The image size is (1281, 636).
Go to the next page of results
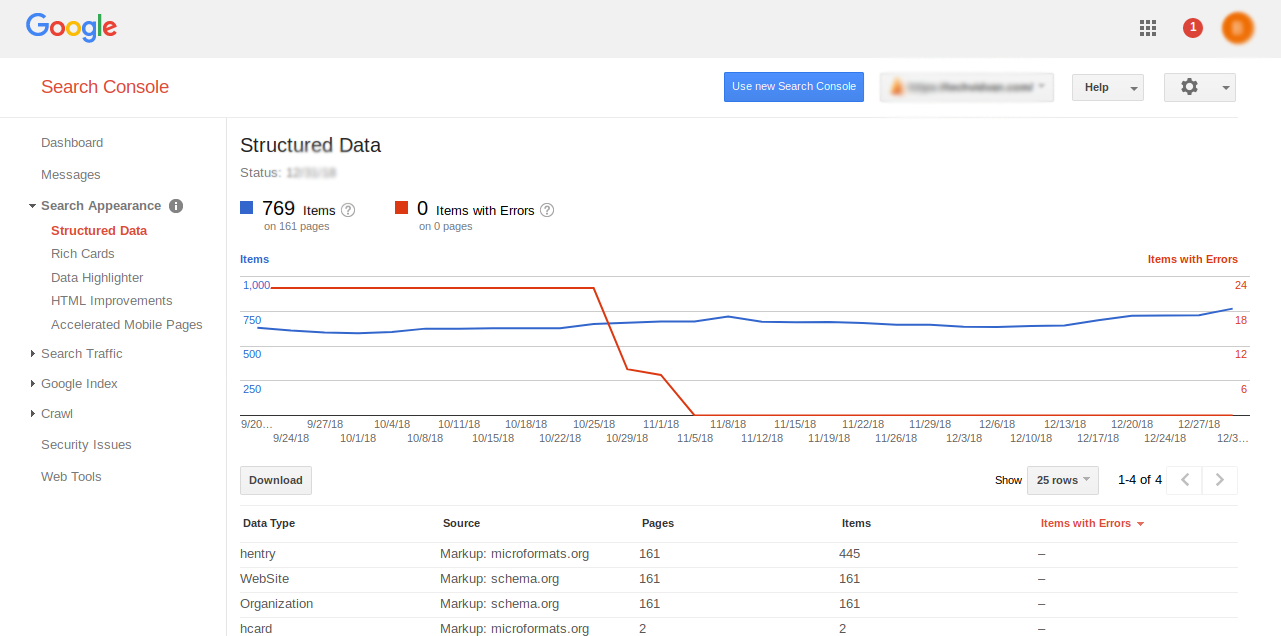(1220, 480)
